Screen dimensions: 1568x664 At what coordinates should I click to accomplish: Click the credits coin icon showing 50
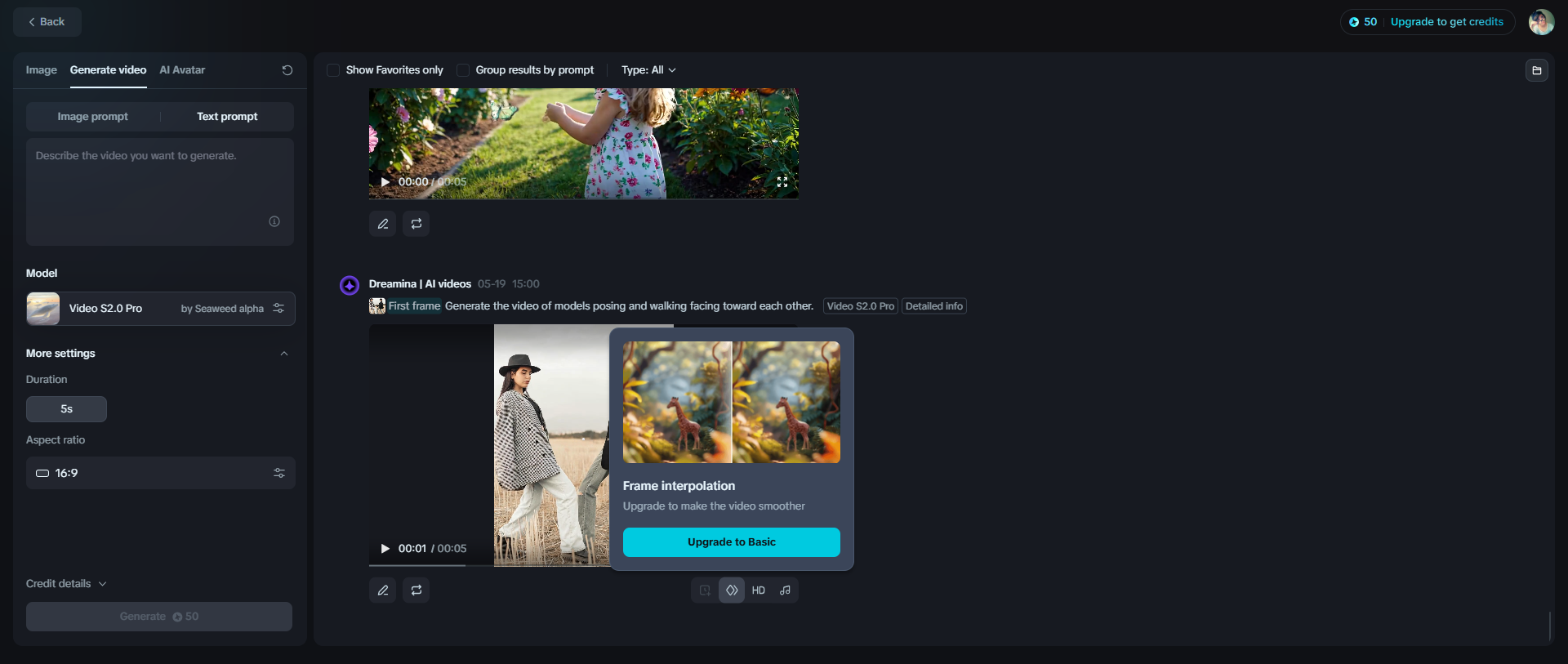pos(1354,22)
